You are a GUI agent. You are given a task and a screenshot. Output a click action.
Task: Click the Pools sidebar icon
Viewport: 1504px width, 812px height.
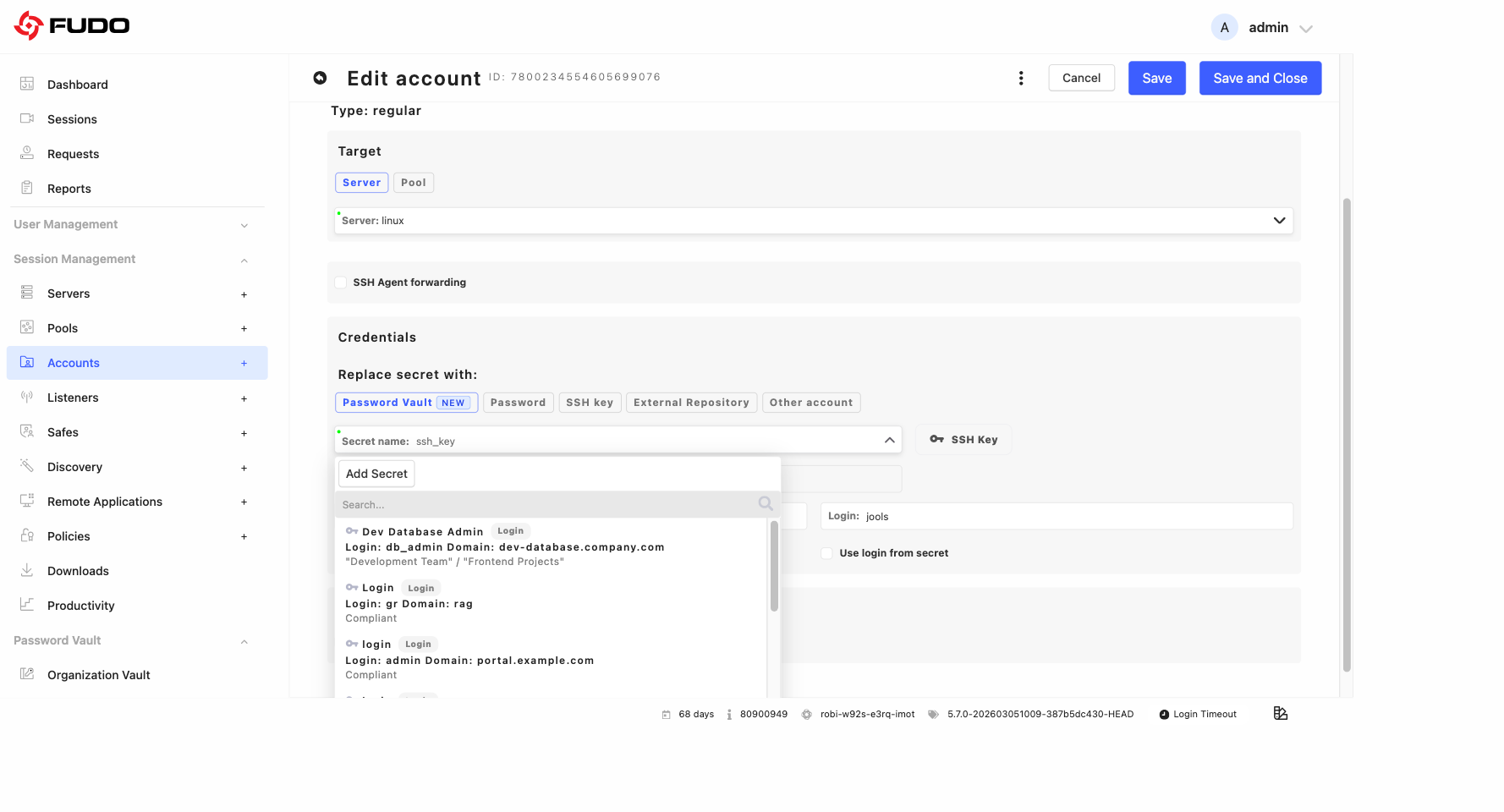27,327
